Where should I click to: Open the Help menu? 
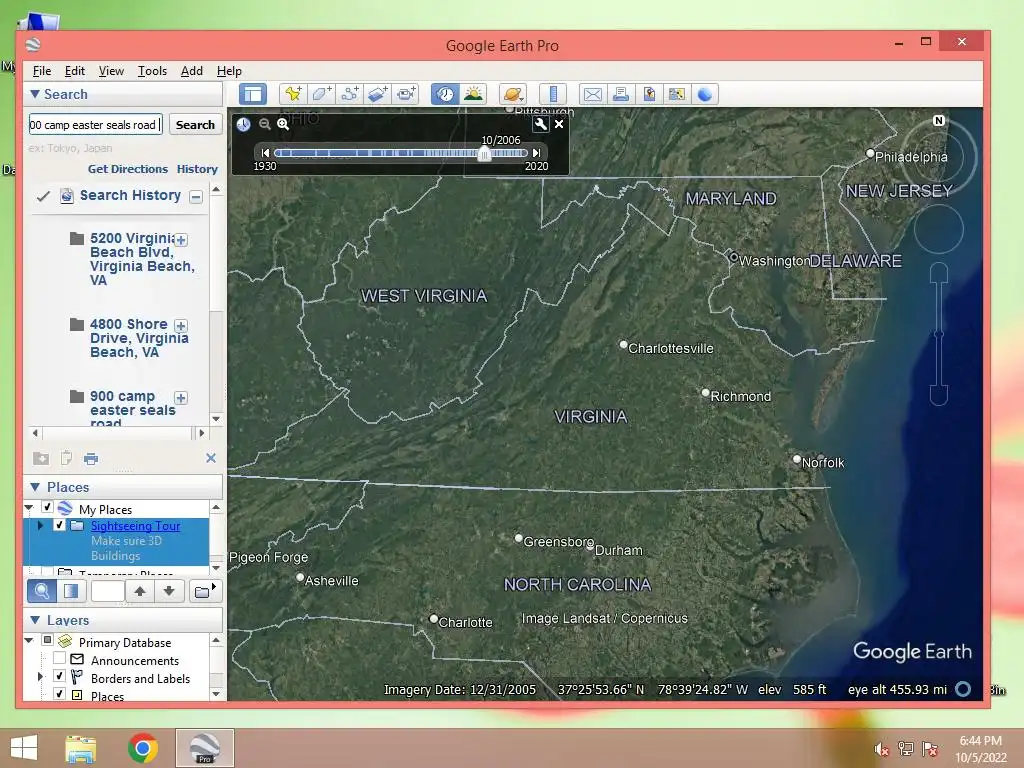pos(229,71)
